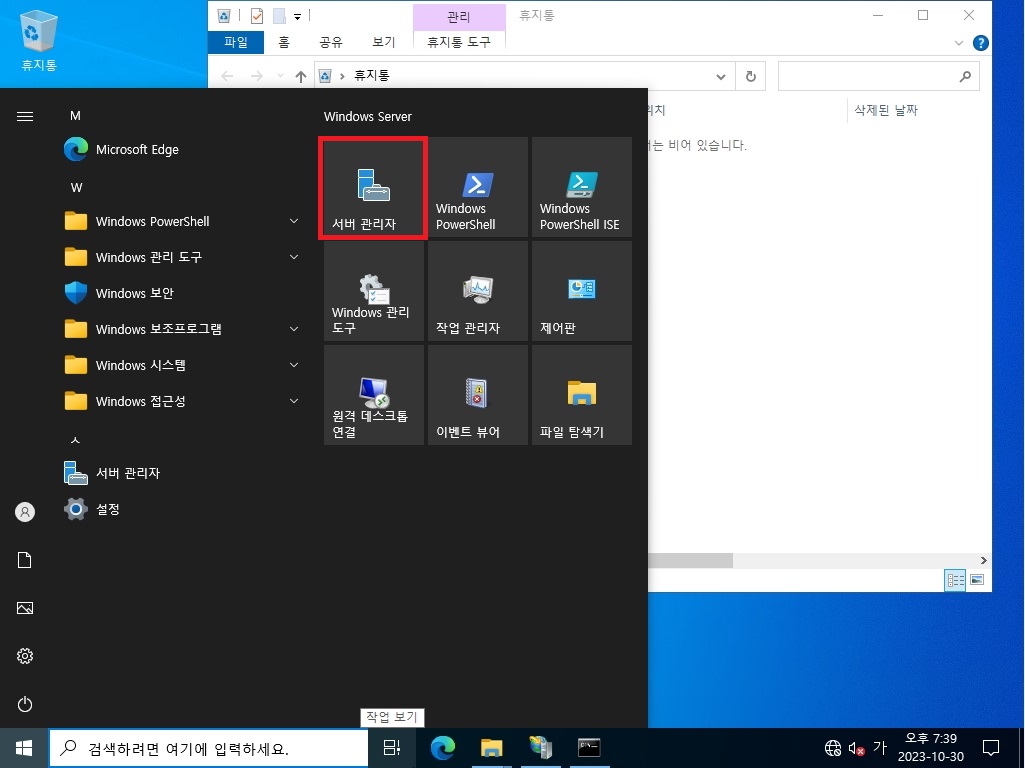Select the 휴지통 desktop icon
The width and height of the screenshot is (1025, 768).
coord(39,40)
